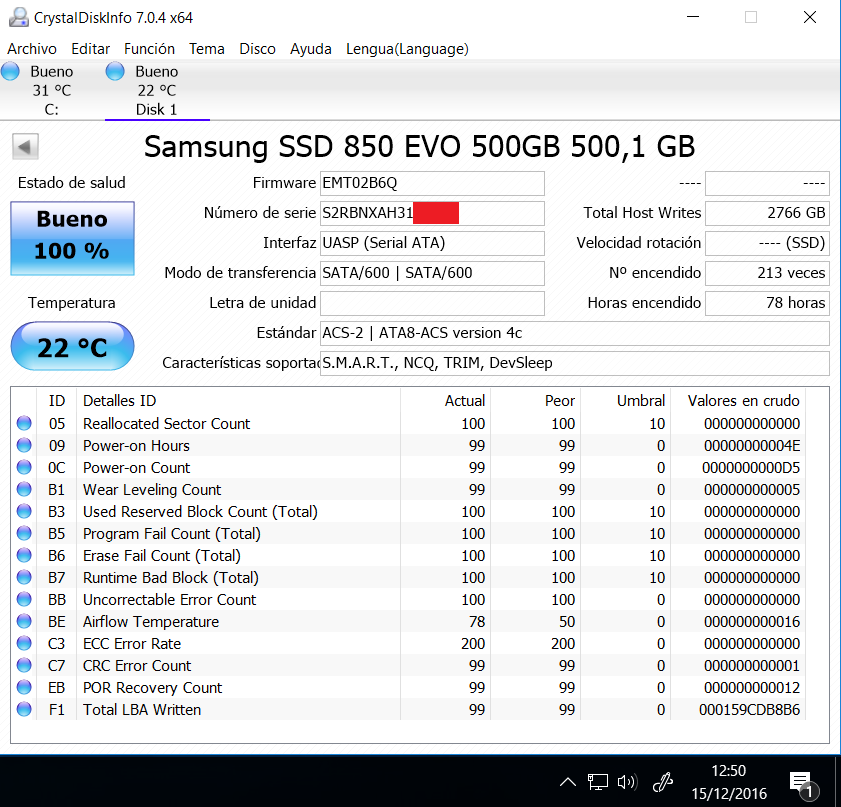Click status orb of Program Fail Count row

pyautogui.click(x=24, y=533)
